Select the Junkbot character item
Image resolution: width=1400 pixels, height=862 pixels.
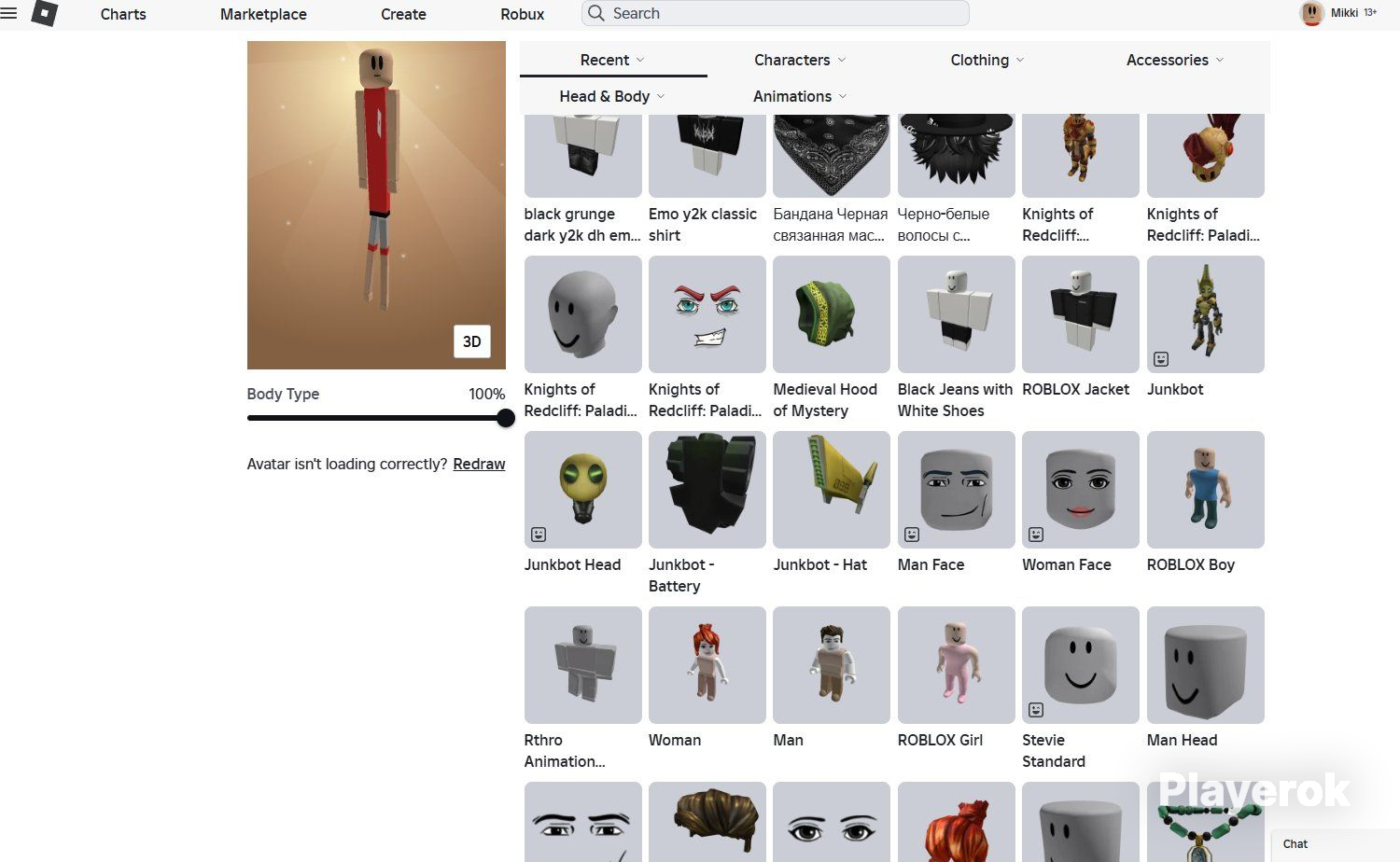point(1206,314)
